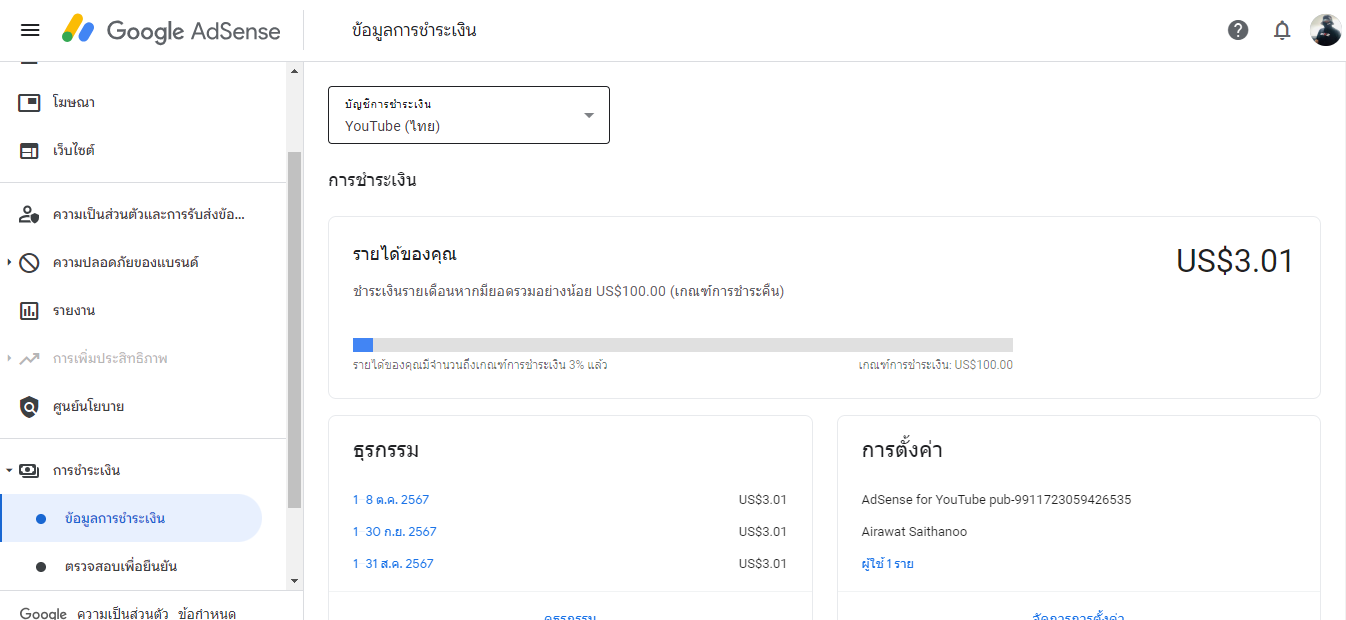Screen dimensions: 1346x620
Task: Click the 3% threshold reached text
Action: pyautogui.click(x=480, y=365)
